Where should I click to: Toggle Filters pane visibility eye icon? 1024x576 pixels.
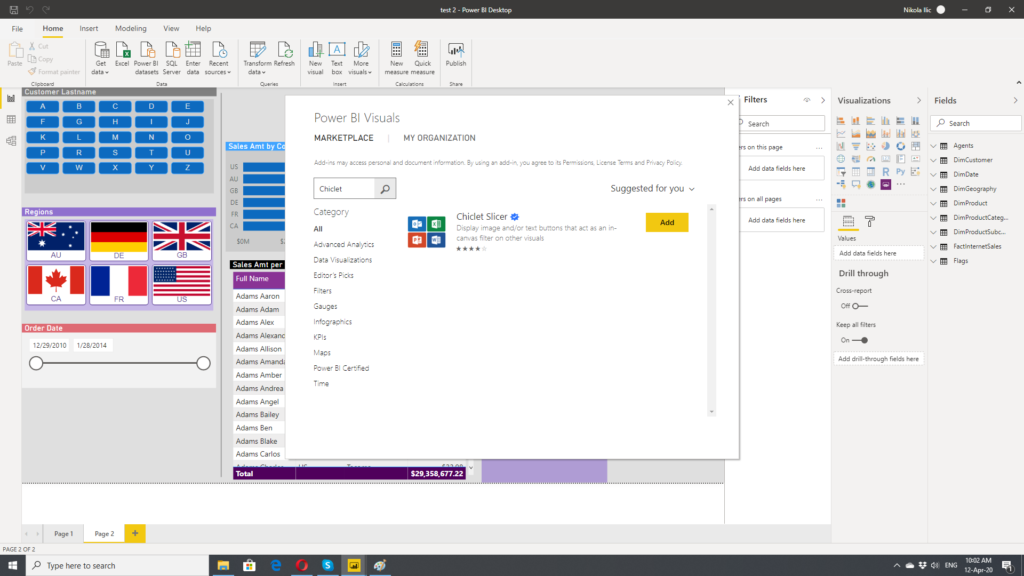[x=807, y=100]
